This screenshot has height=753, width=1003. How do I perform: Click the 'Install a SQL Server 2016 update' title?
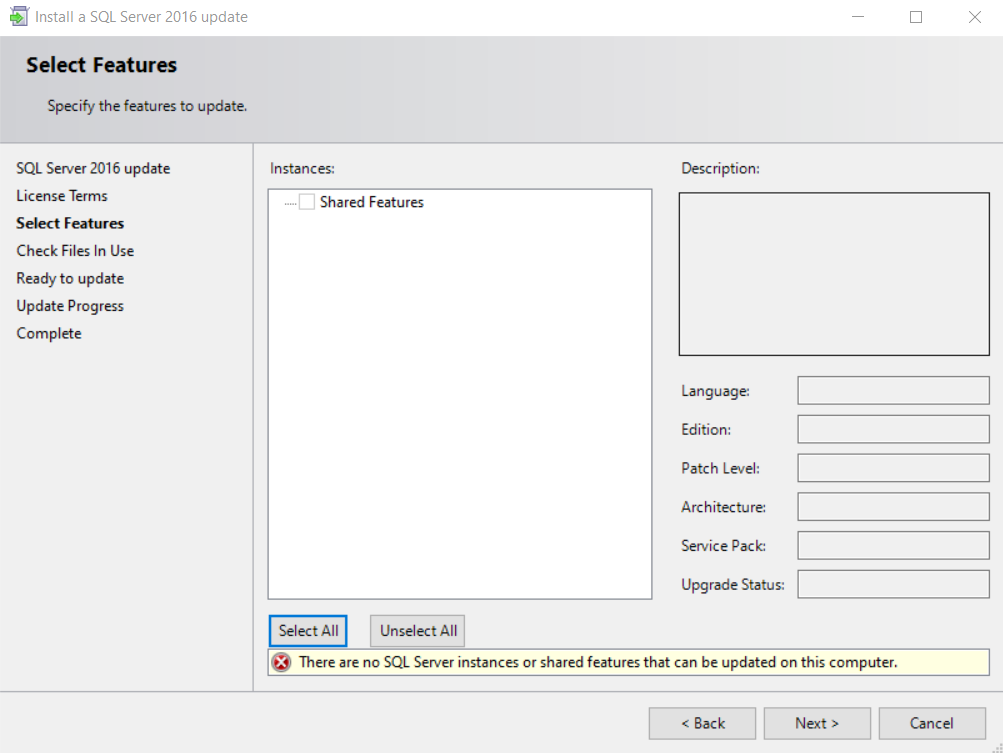click(141, 17)
